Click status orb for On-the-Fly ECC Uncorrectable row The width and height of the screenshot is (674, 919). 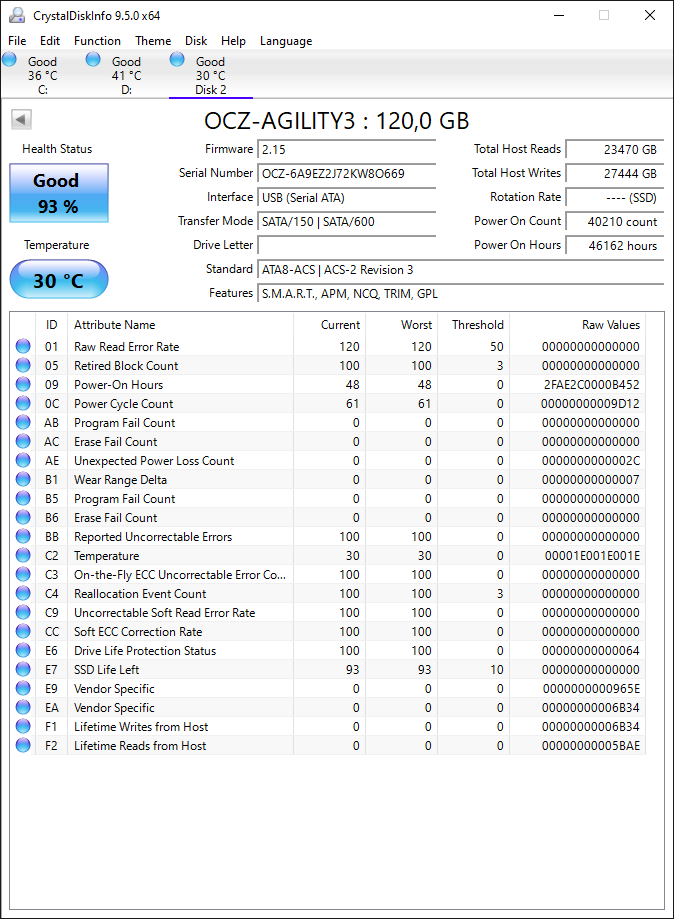[23, 574]
